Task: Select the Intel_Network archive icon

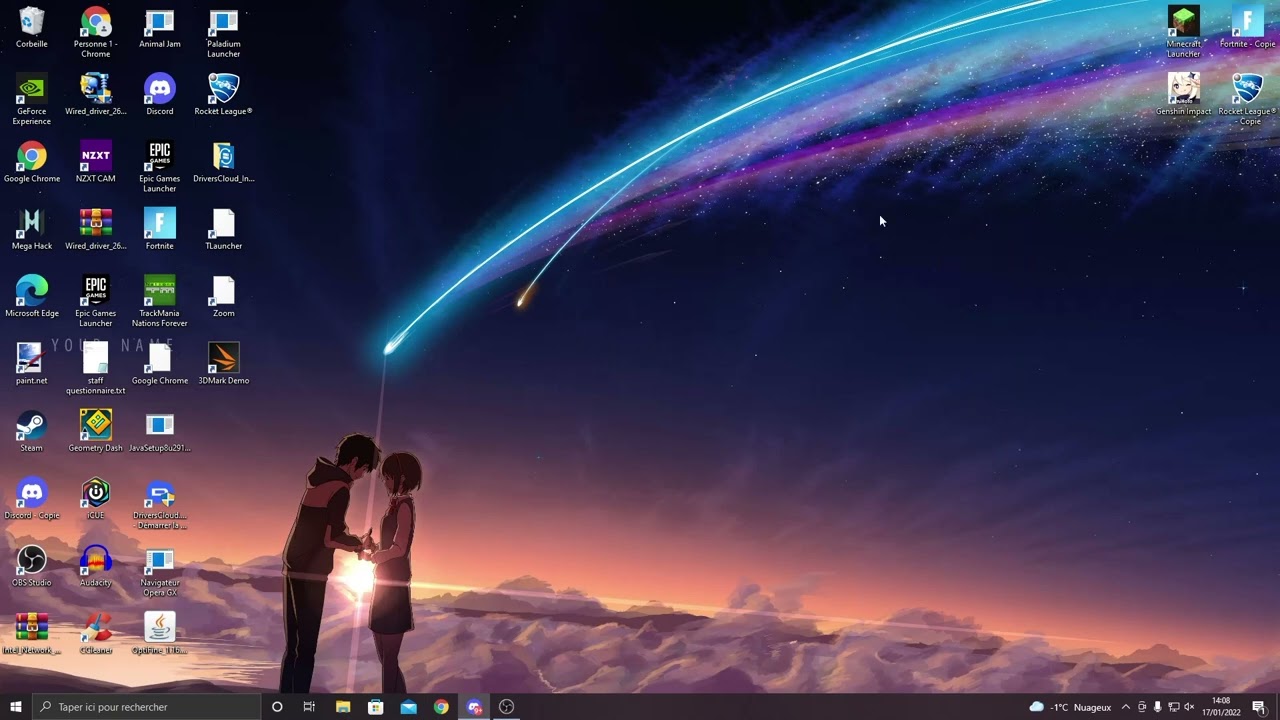Action: tap(31, 633)
